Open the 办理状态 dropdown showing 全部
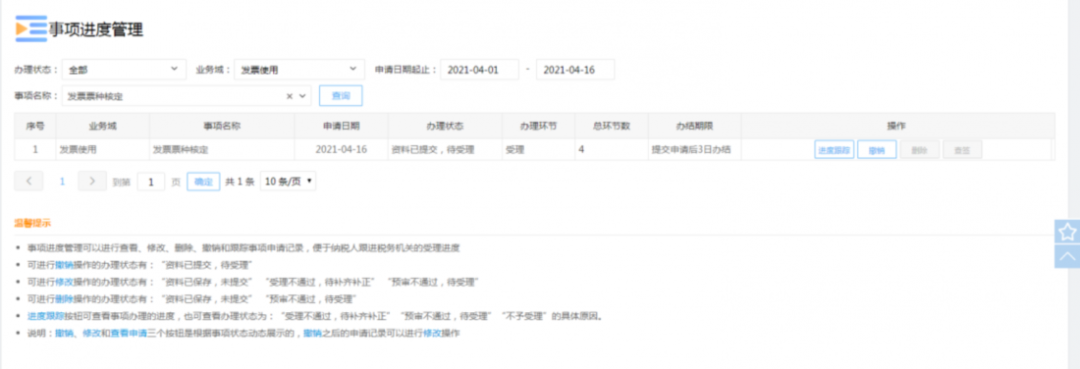Screen dimensions: 1080x369 tap(124, 70)
